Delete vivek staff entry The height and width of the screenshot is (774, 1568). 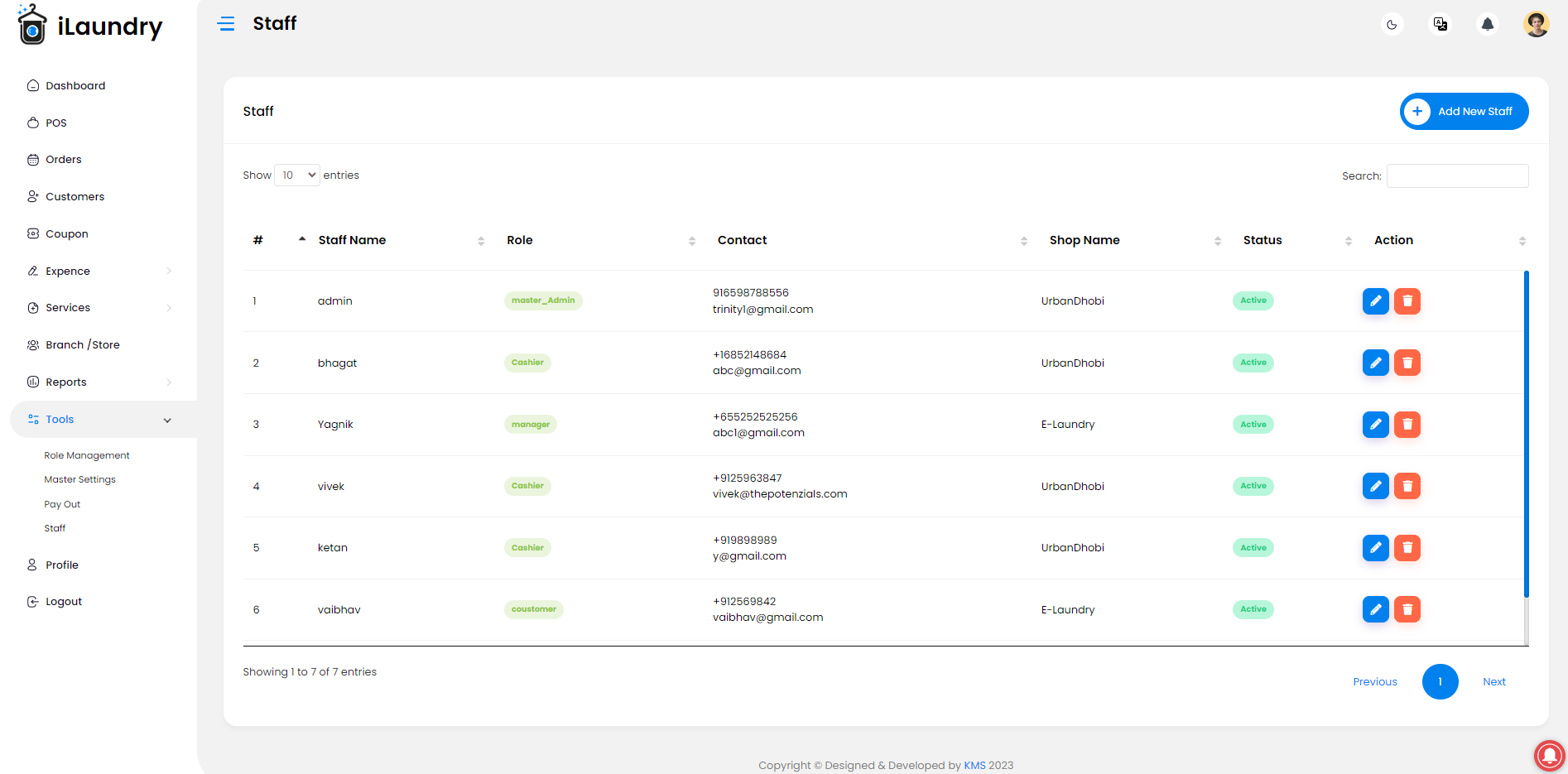click(1407, 486)
